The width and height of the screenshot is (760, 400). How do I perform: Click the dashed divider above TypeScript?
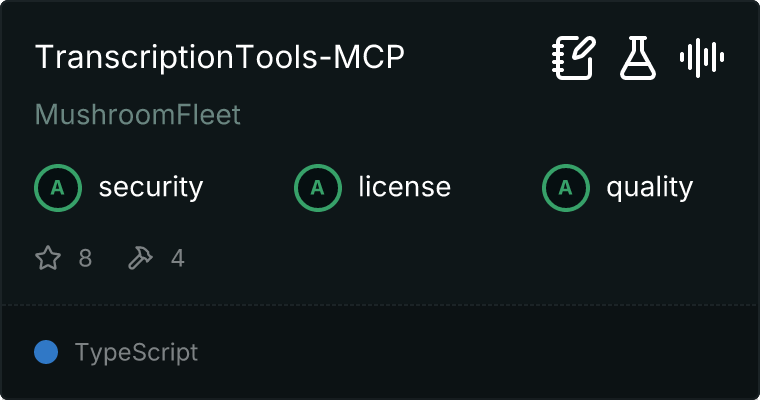coord(380,304)
